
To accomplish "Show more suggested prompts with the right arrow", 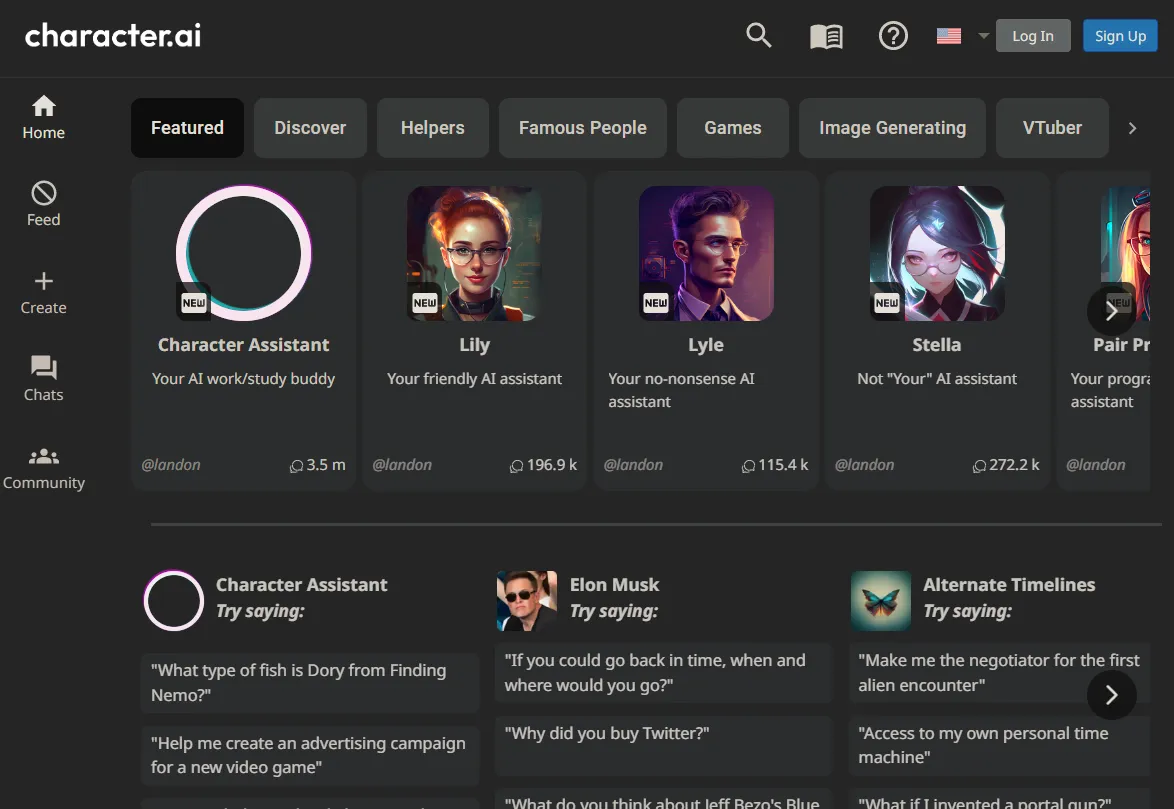I will (1111, 694).
